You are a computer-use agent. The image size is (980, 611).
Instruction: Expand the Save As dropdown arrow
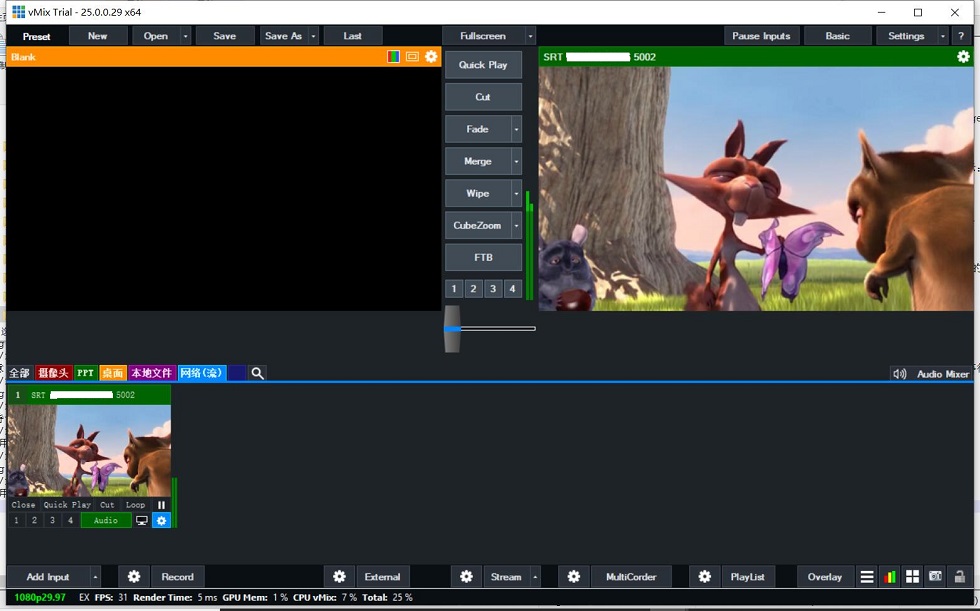pyautogui.click(x=314, y=36)
